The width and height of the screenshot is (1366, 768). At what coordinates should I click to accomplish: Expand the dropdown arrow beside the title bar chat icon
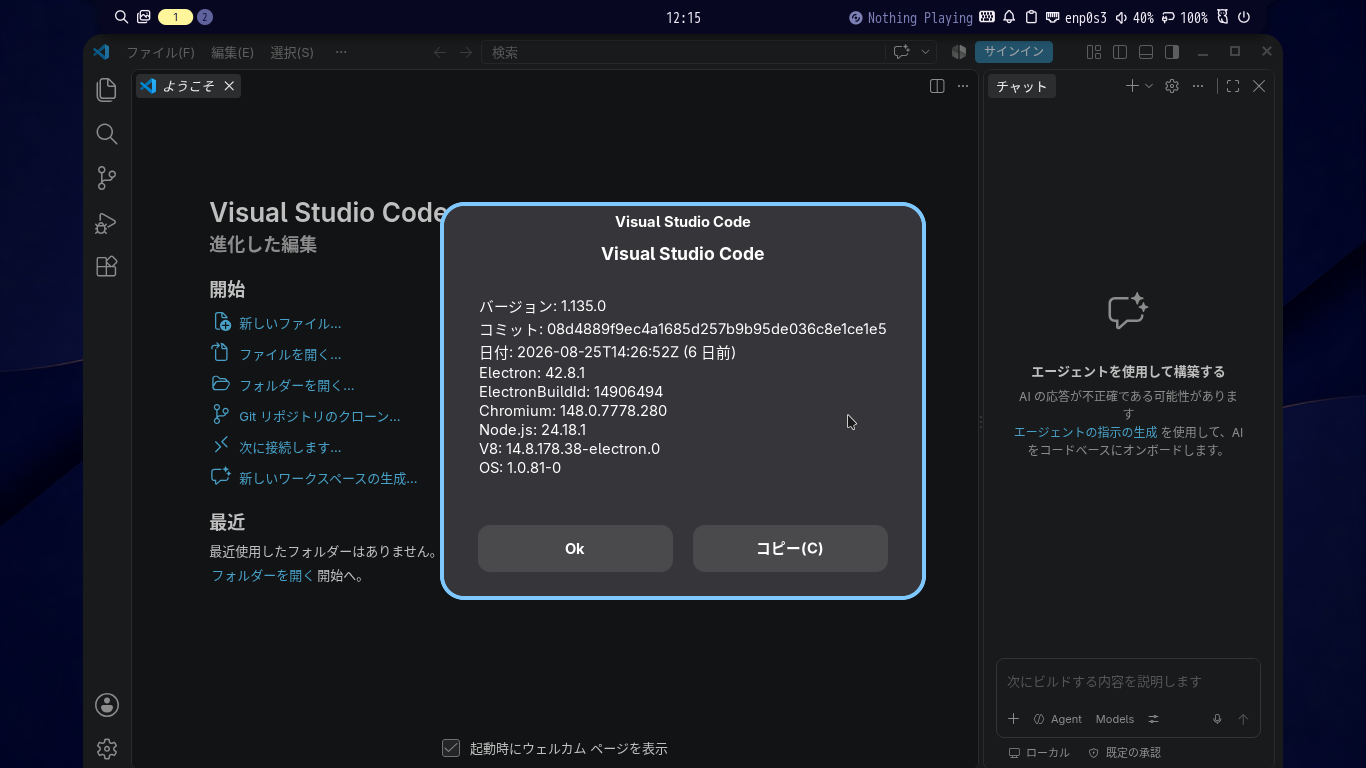click(x=925, y=52)
